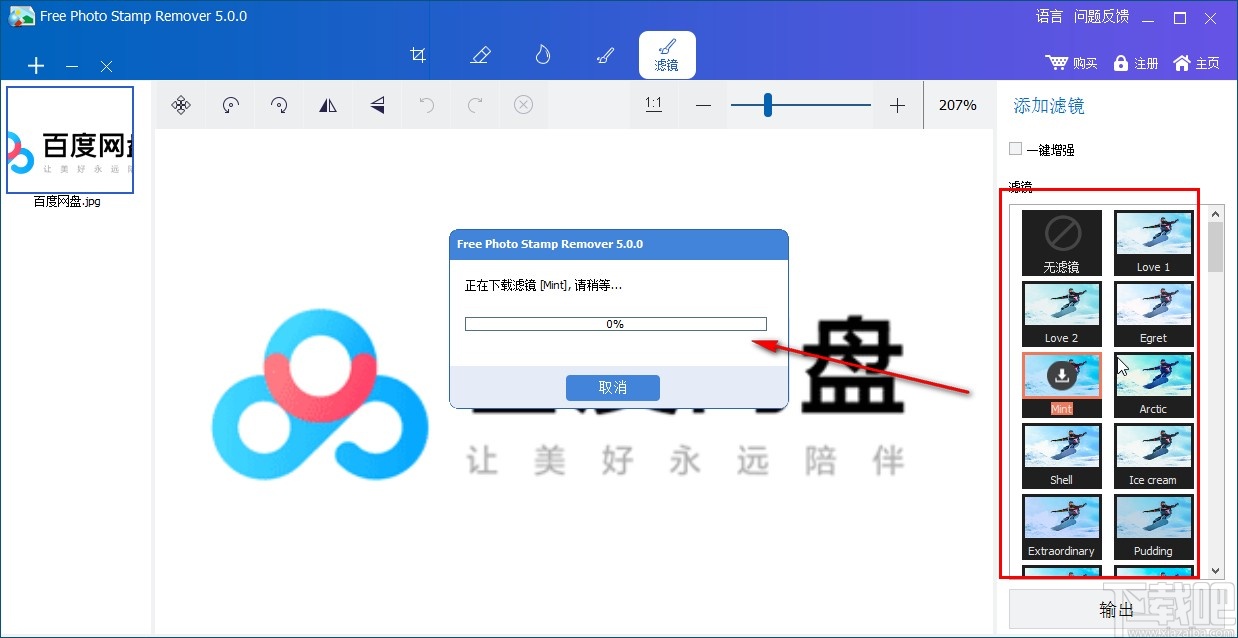
Task: Open the 问题反馈 feedback menu
Action: point(1100,16)
